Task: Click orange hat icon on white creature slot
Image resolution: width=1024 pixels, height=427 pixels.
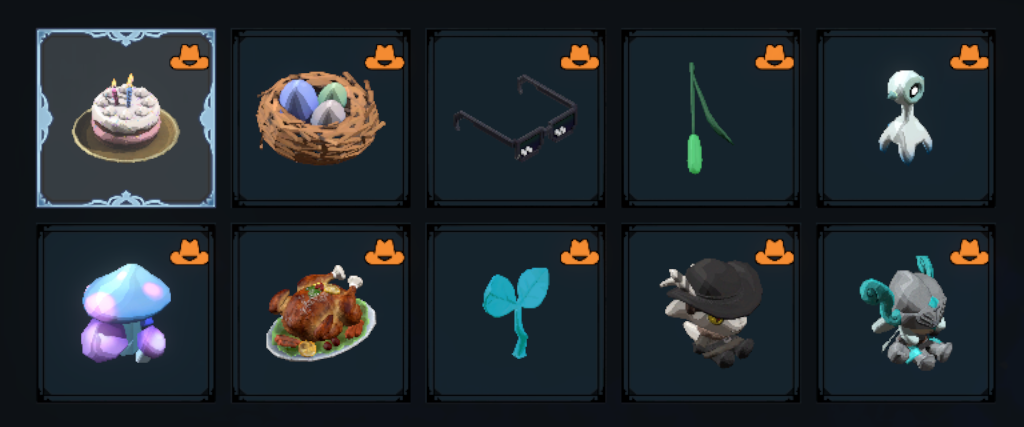Action: [969, 57]
